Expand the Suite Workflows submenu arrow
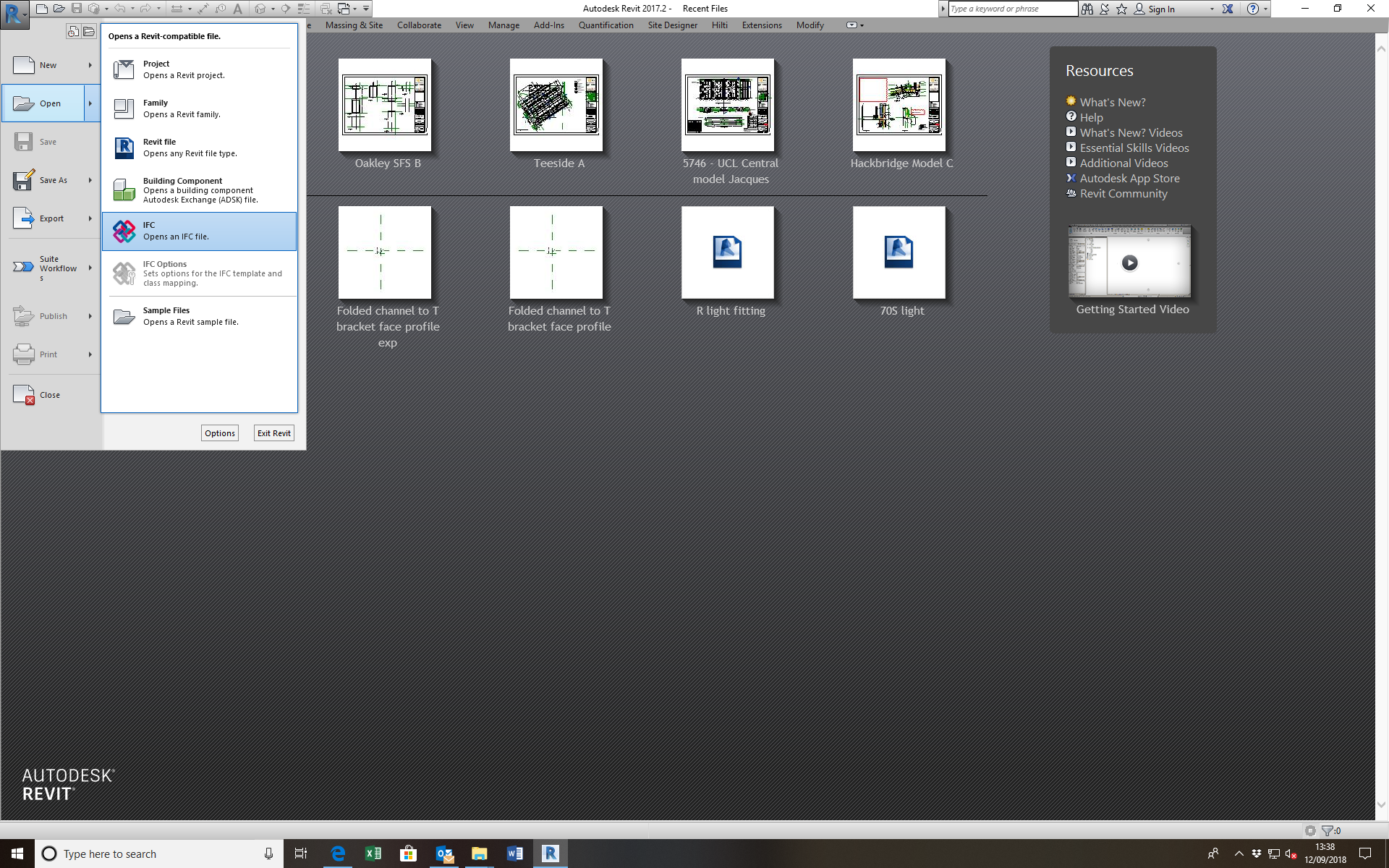Image resolution: width=1389 pixels, height=868 pixels. coord(90,268)
